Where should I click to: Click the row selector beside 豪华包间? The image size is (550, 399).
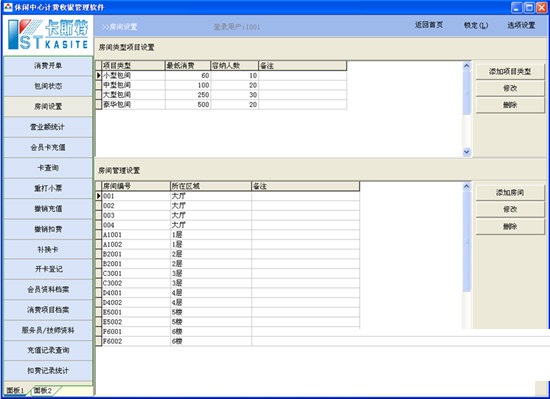(x=99, y=104)
